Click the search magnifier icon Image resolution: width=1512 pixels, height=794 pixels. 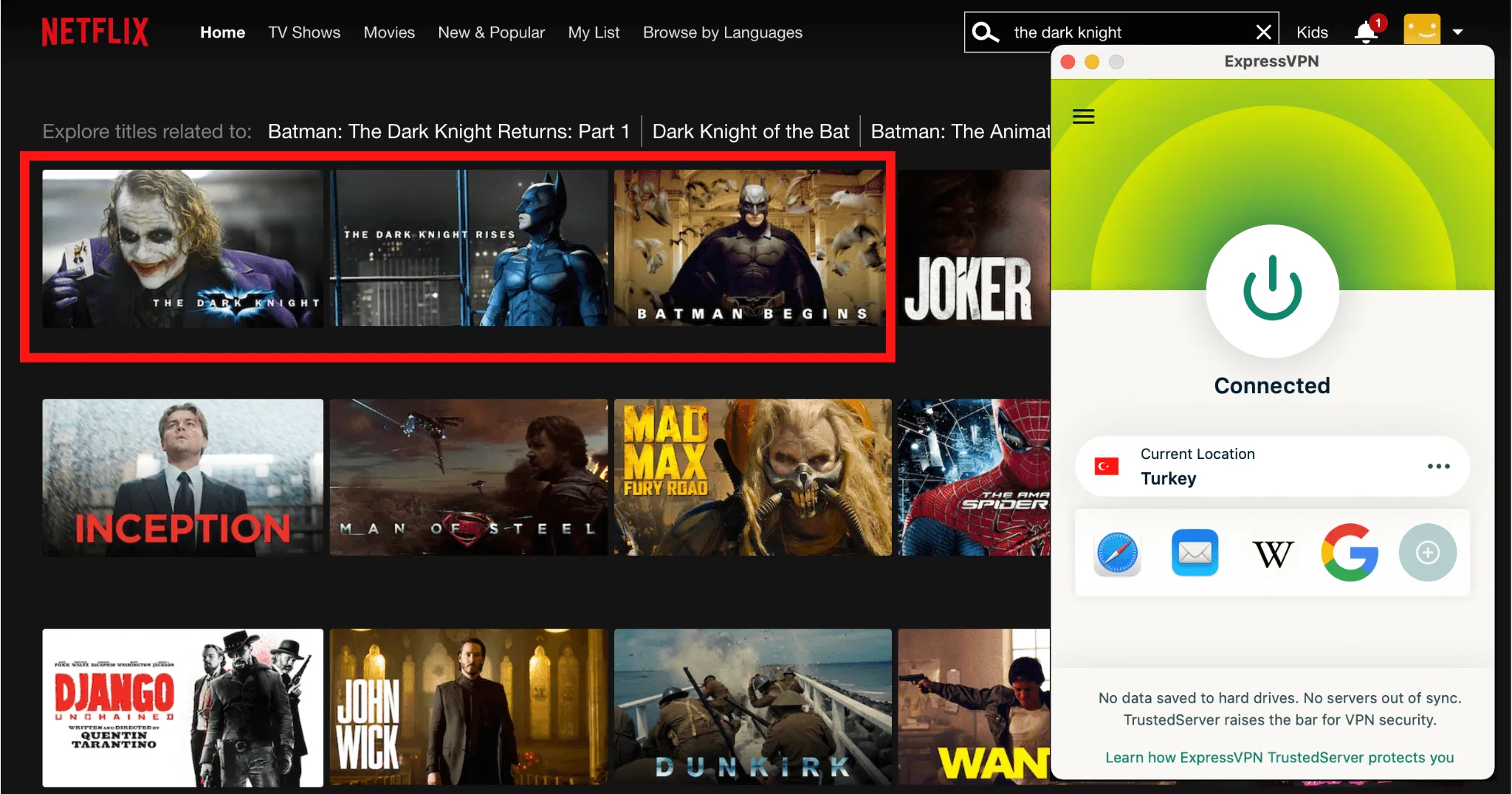[985, 32]
